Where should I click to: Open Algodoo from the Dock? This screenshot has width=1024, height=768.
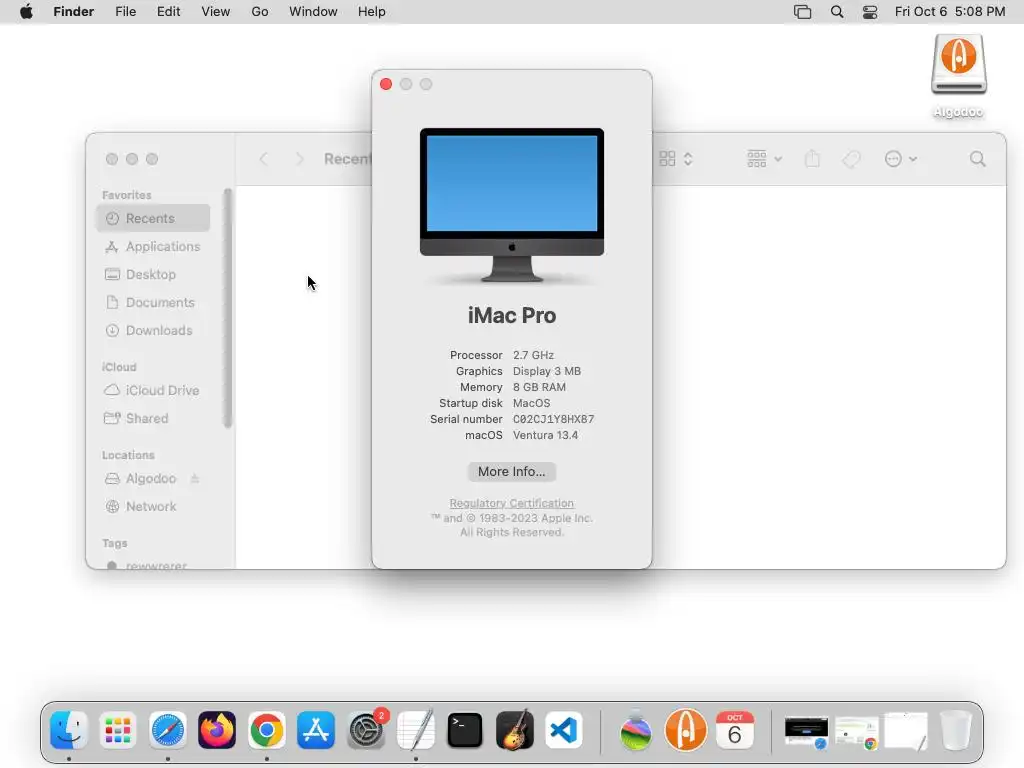pyautogui.click(x=686, y=730)
